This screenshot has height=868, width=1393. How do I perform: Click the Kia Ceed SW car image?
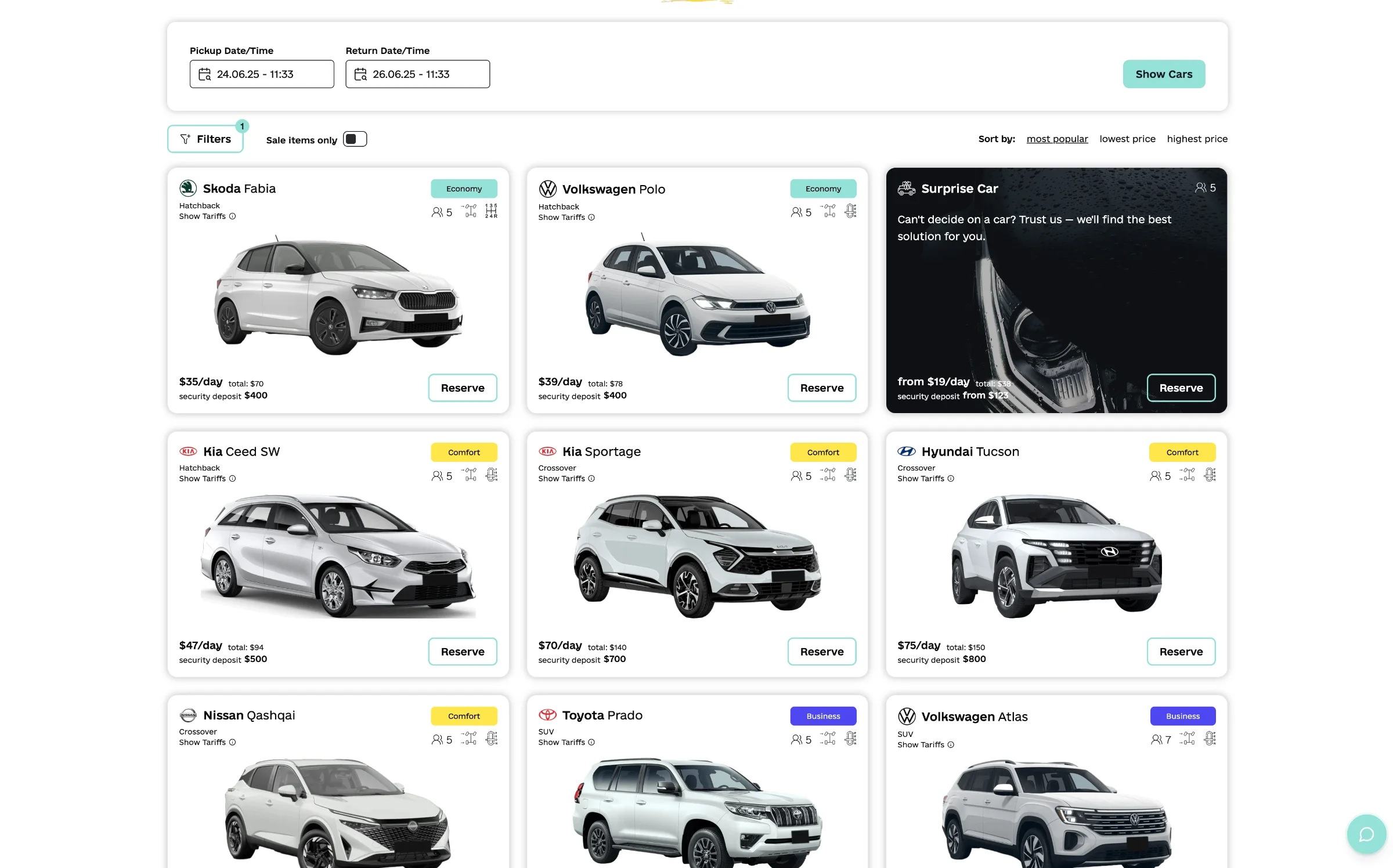click(338, 556)
